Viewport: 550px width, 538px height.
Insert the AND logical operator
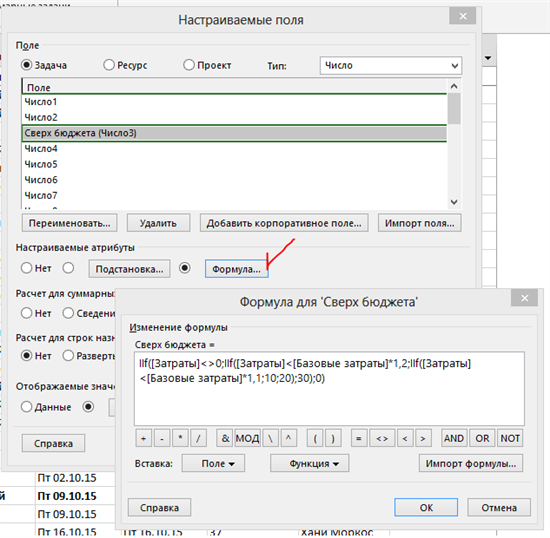tap(454, 438)
